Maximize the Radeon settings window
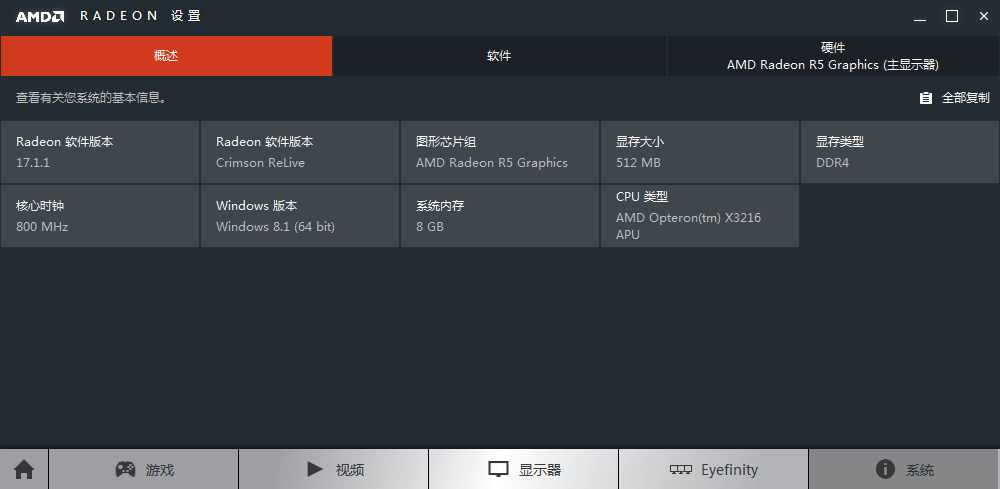1000x489 pixels. [x=951, y=16]
